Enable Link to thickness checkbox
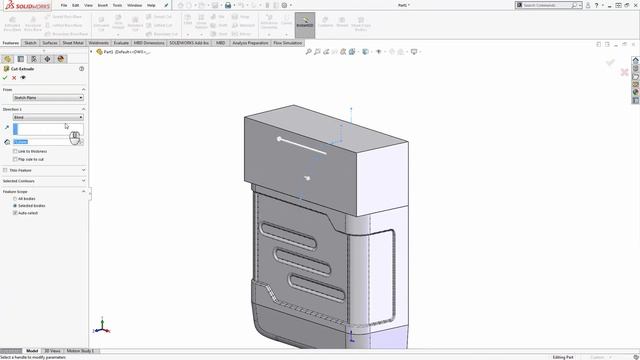This screenshot has height=360, width=640. 15,151
